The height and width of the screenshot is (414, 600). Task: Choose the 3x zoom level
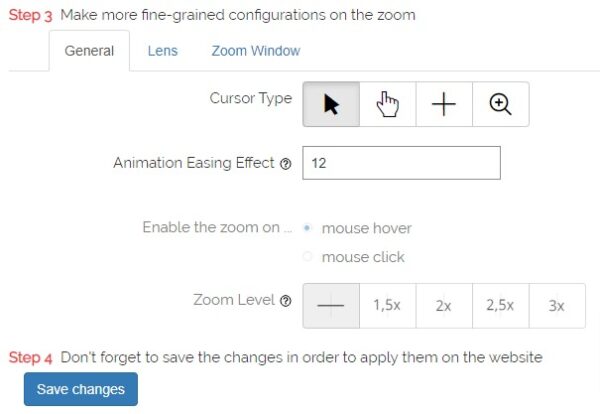pos(556,306)
